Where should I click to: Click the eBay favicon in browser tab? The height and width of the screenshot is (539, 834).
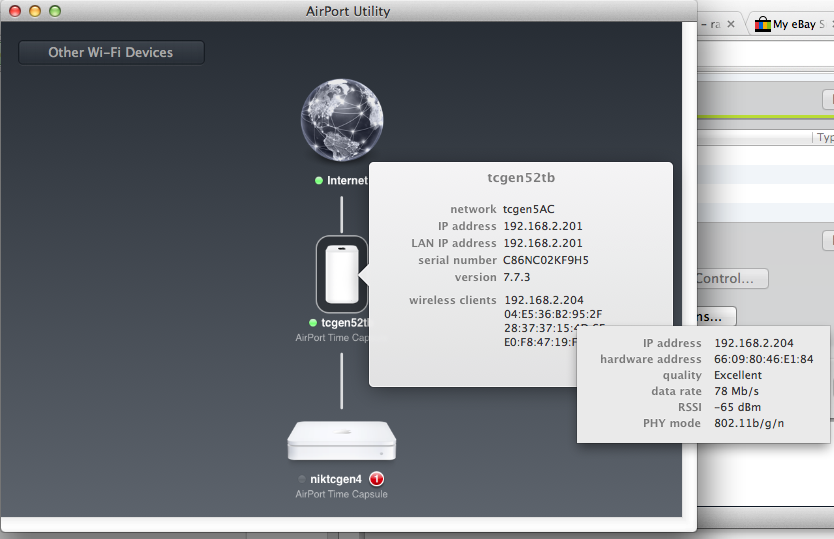point(763,24)
